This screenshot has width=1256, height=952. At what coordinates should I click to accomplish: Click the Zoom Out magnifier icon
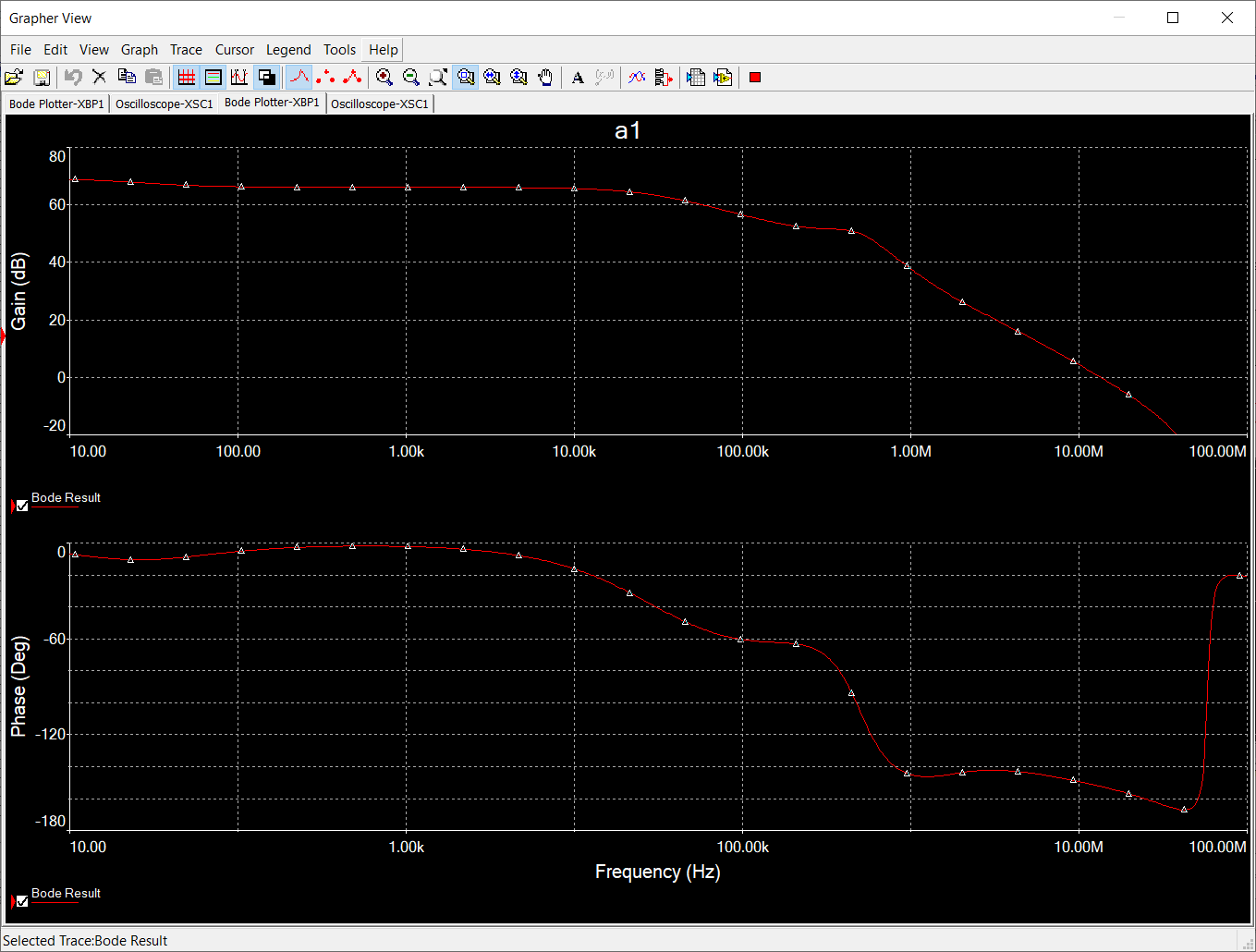(411, 78)
